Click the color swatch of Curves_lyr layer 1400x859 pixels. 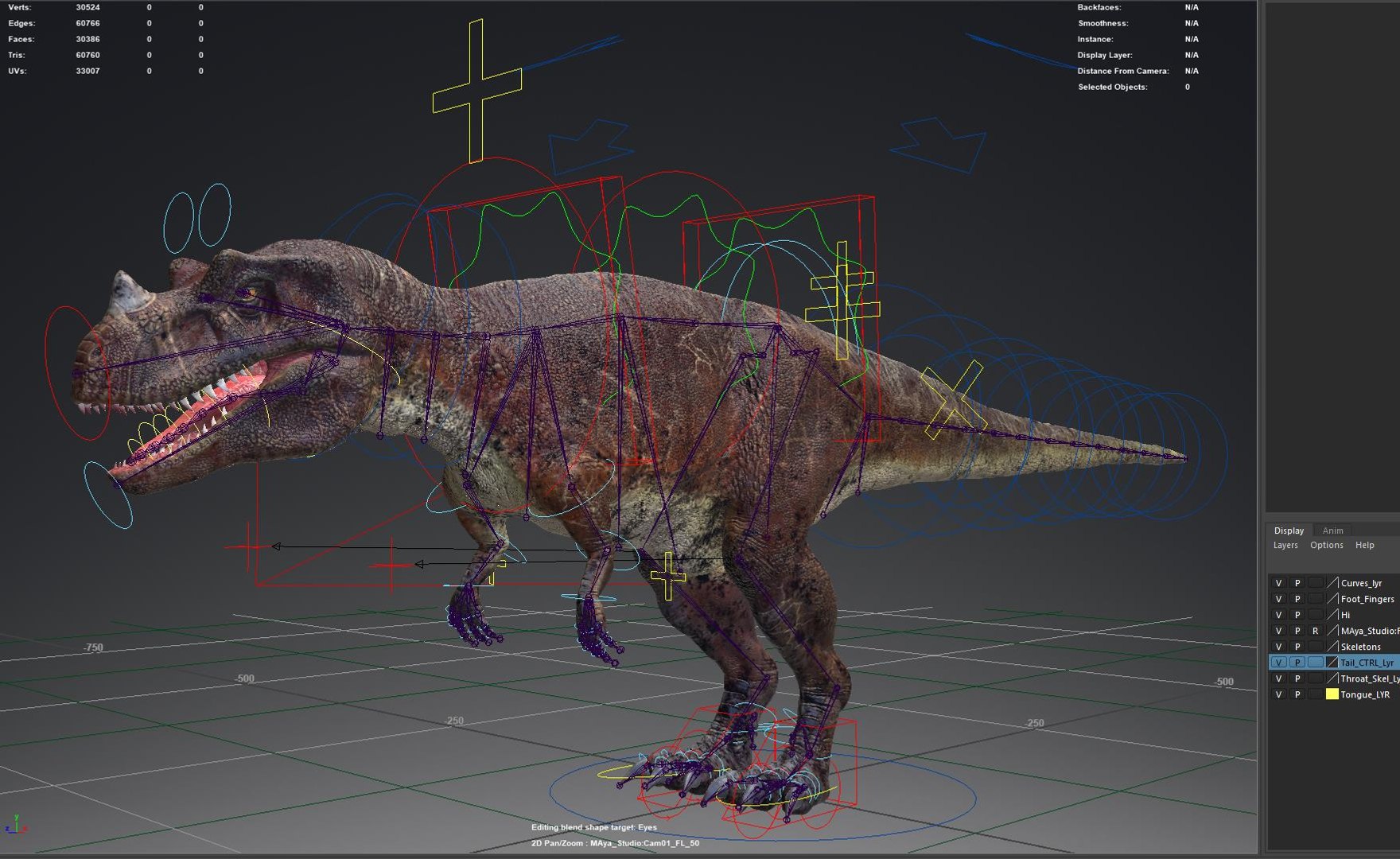(x=1332, y=583)
